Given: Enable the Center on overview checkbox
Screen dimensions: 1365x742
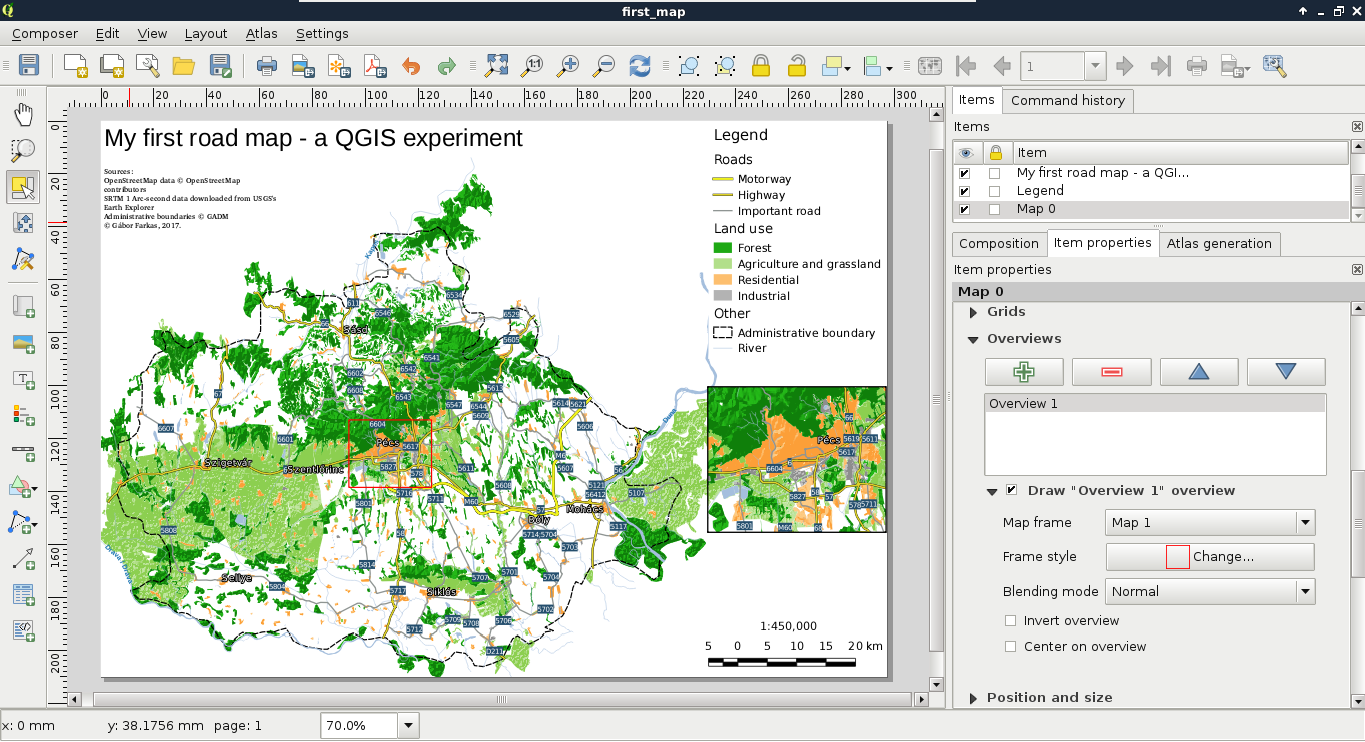Looking at the screenshot, I should pyautogui.click(x=1011, y=647).
